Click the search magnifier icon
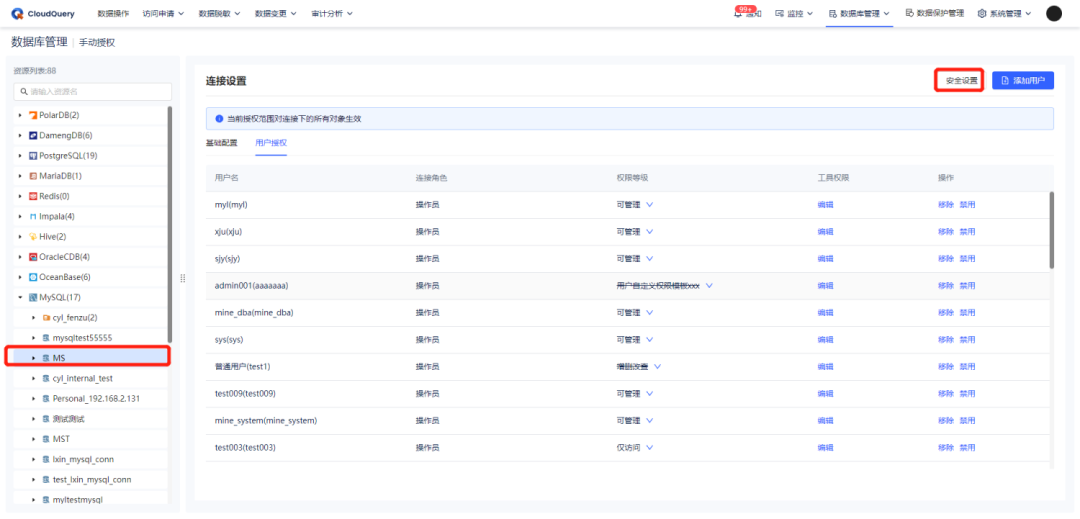This screenshot has height=519, width=1080. pyautogui.click(x=24, y=92)
